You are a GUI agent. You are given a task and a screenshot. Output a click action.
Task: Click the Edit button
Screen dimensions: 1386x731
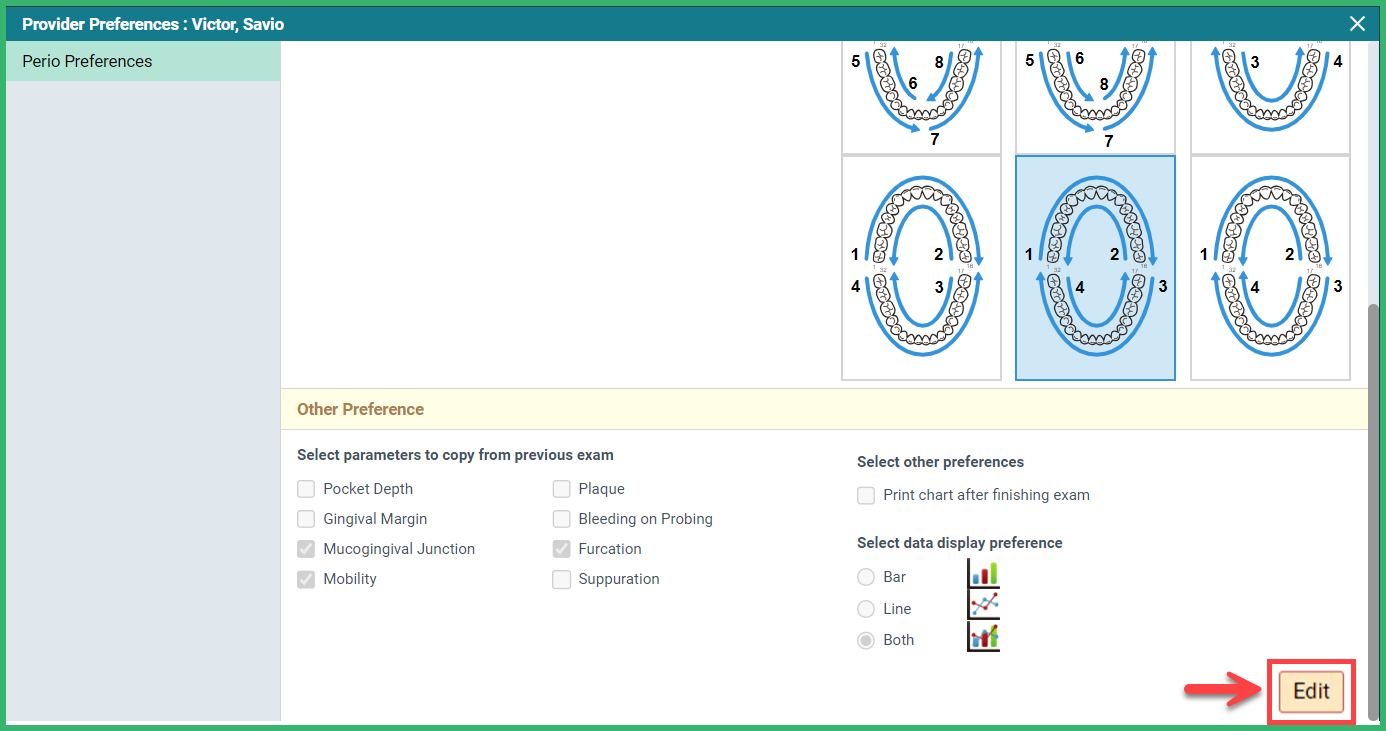pyautogui.click(x=1311, y=691)
